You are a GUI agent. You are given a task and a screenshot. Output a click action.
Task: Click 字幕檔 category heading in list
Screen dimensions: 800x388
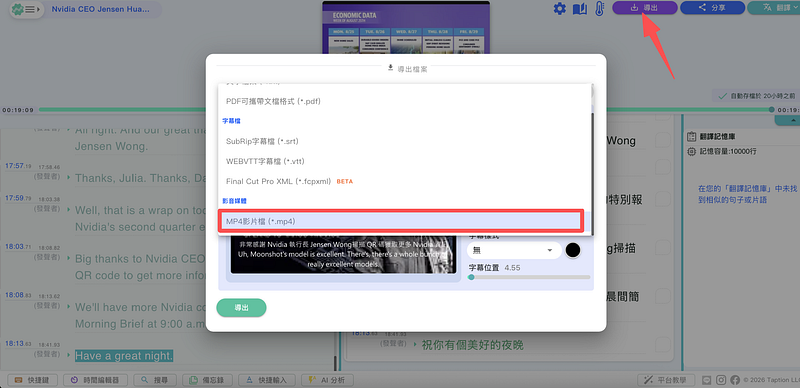tap(232, 121)
